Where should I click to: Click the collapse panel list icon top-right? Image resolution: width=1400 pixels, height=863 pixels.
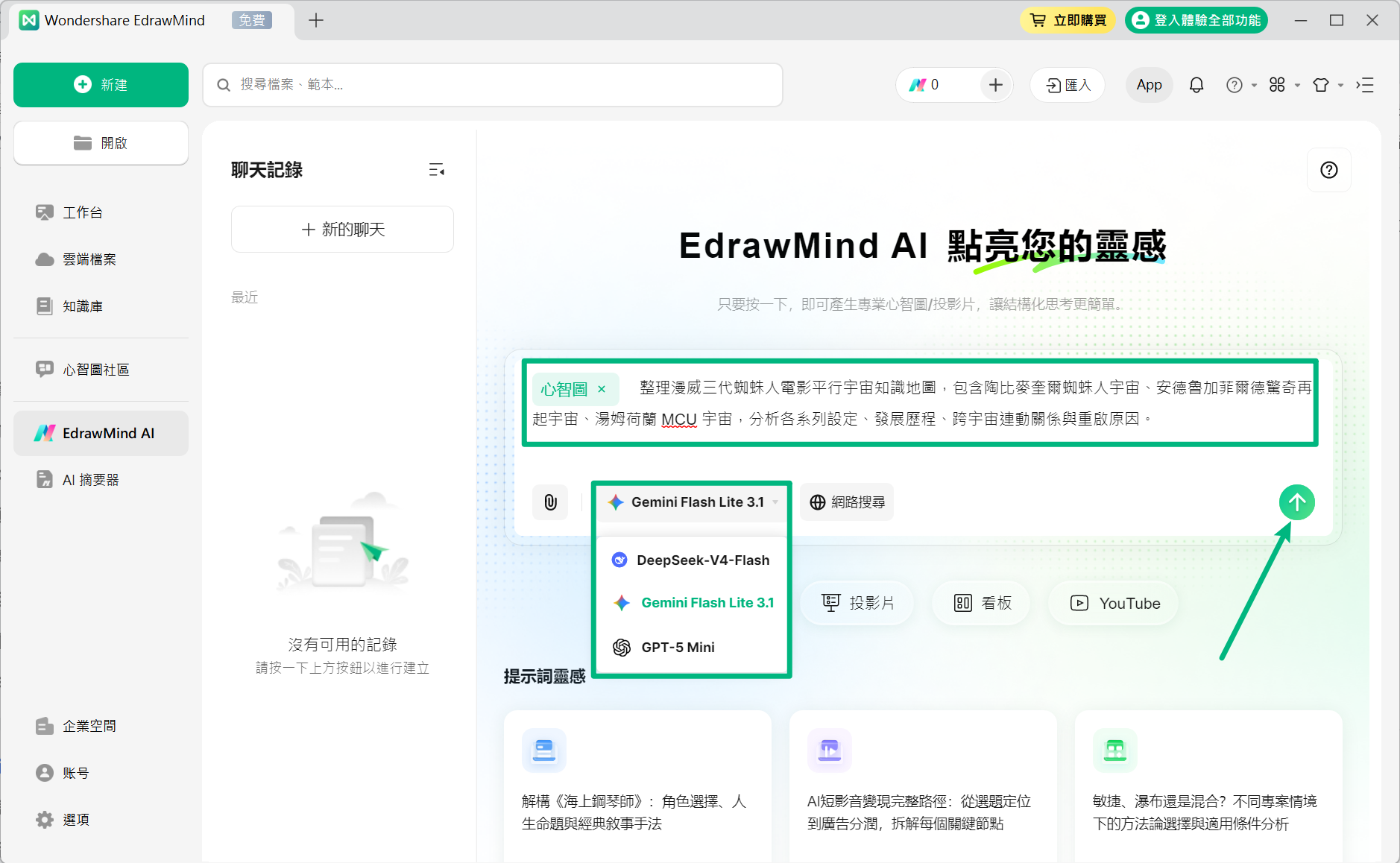[x=1365, y=85]
